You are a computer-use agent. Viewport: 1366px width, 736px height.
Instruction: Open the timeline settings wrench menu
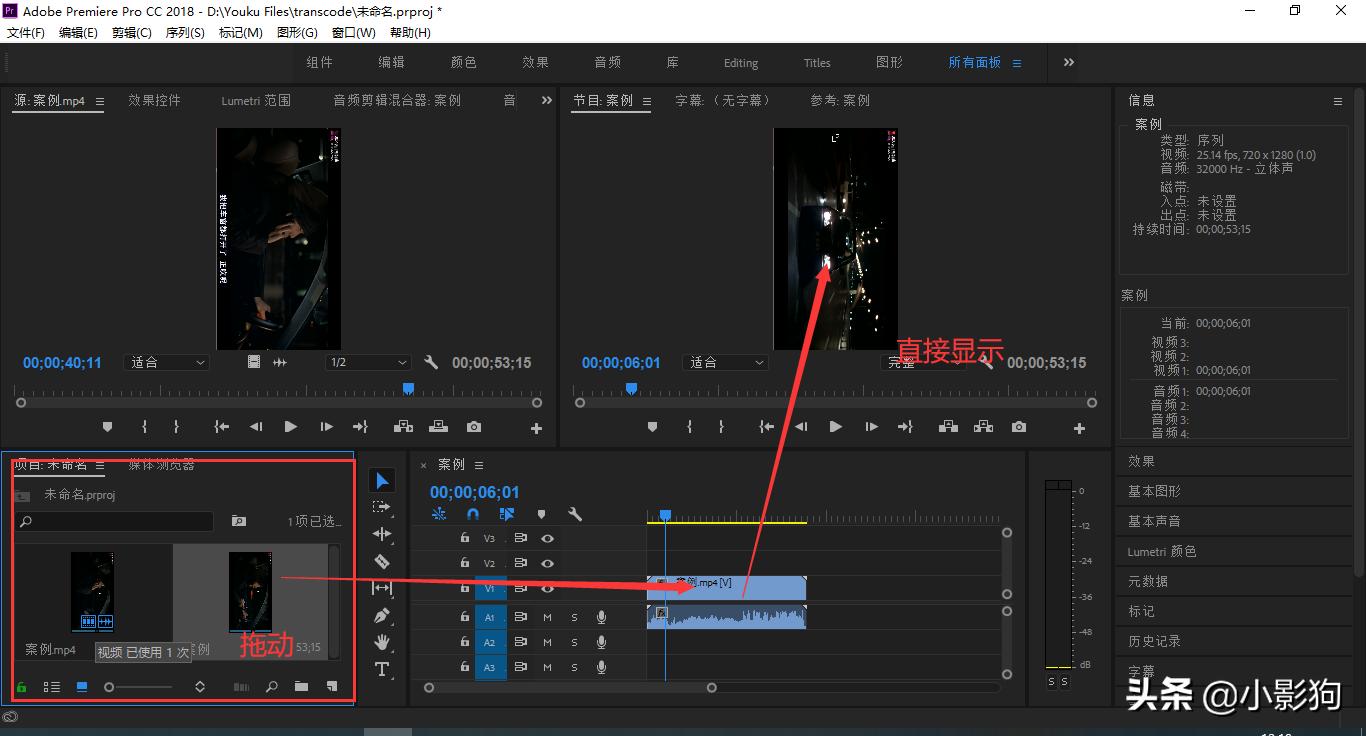coord(575,513)
